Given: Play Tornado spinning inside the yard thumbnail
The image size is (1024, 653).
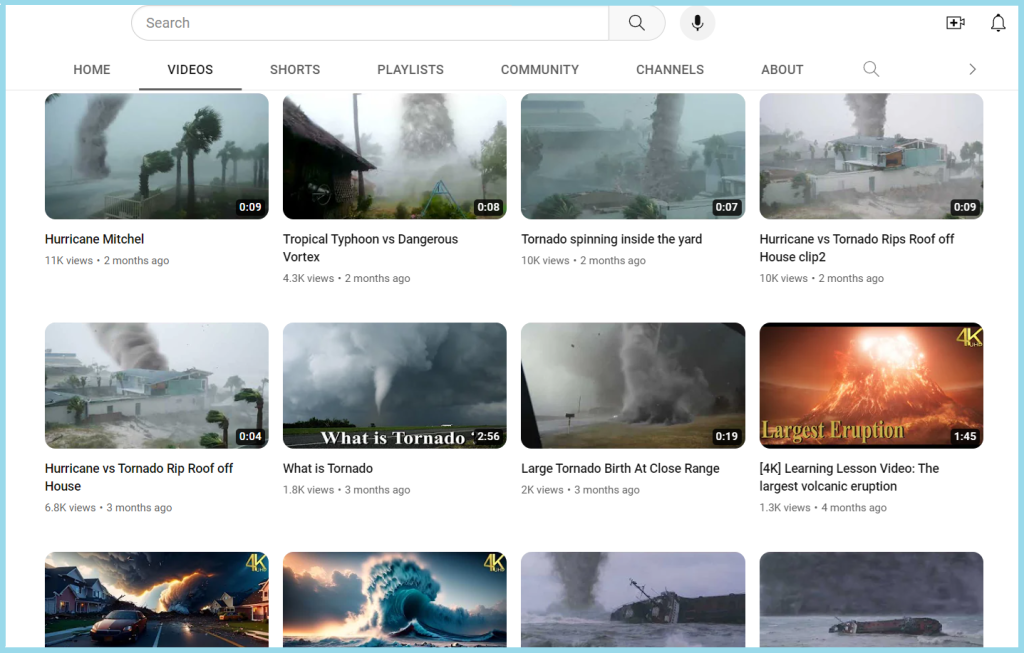Looking at the screenshot, I should 633,156.
